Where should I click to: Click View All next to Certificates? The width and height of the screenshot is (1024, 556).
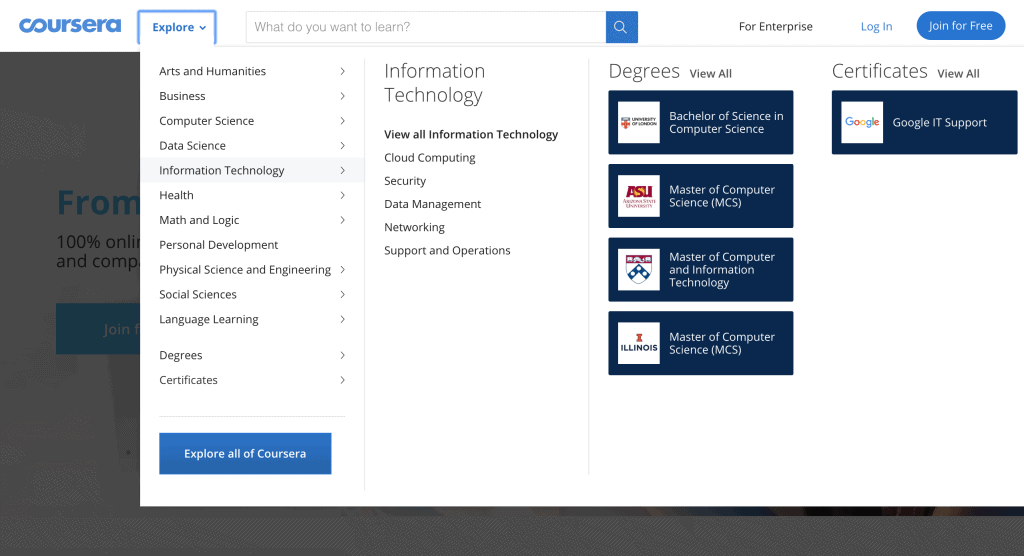click(958, 74)
